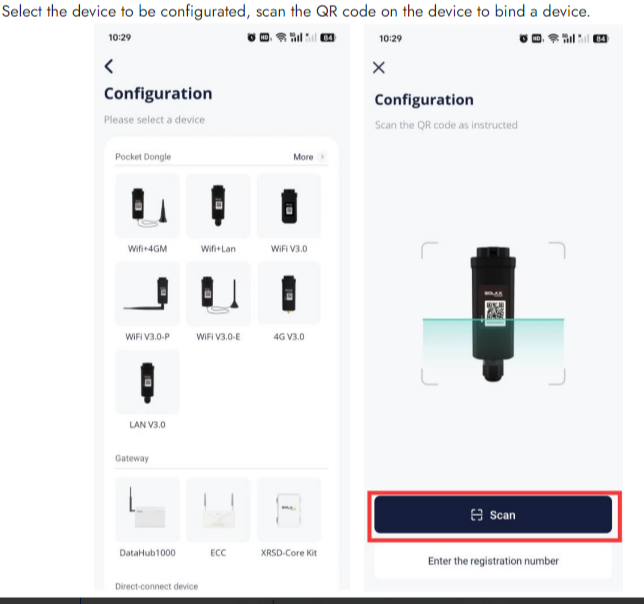Close the QR scan configuration screen
The image size is (644, 604).
click(x=379, y=67)
